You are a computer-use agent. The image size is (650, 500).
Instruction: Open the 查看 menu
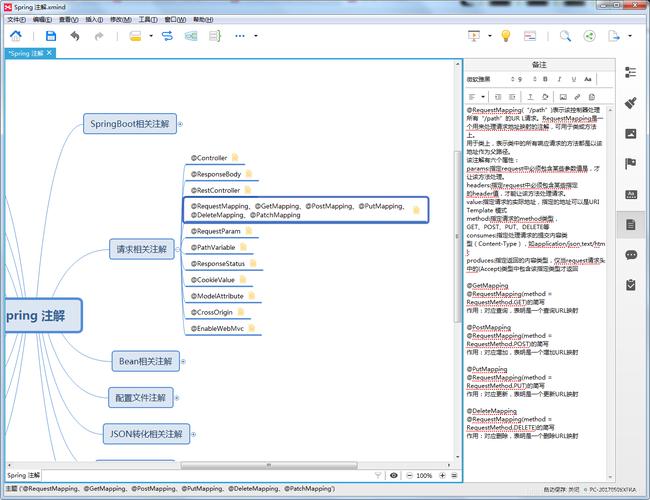(x=68, y=19)
